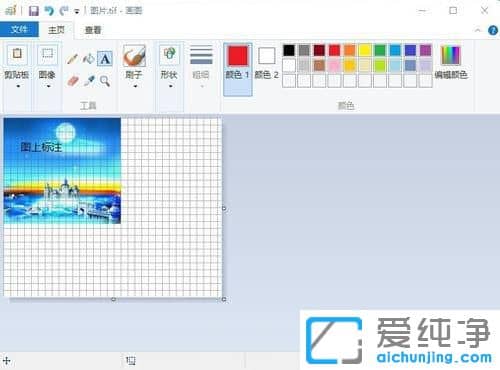Screen dimensions: 500x370
Task: Open the Edit colors rainbow icon
Action: coord(451,55)
